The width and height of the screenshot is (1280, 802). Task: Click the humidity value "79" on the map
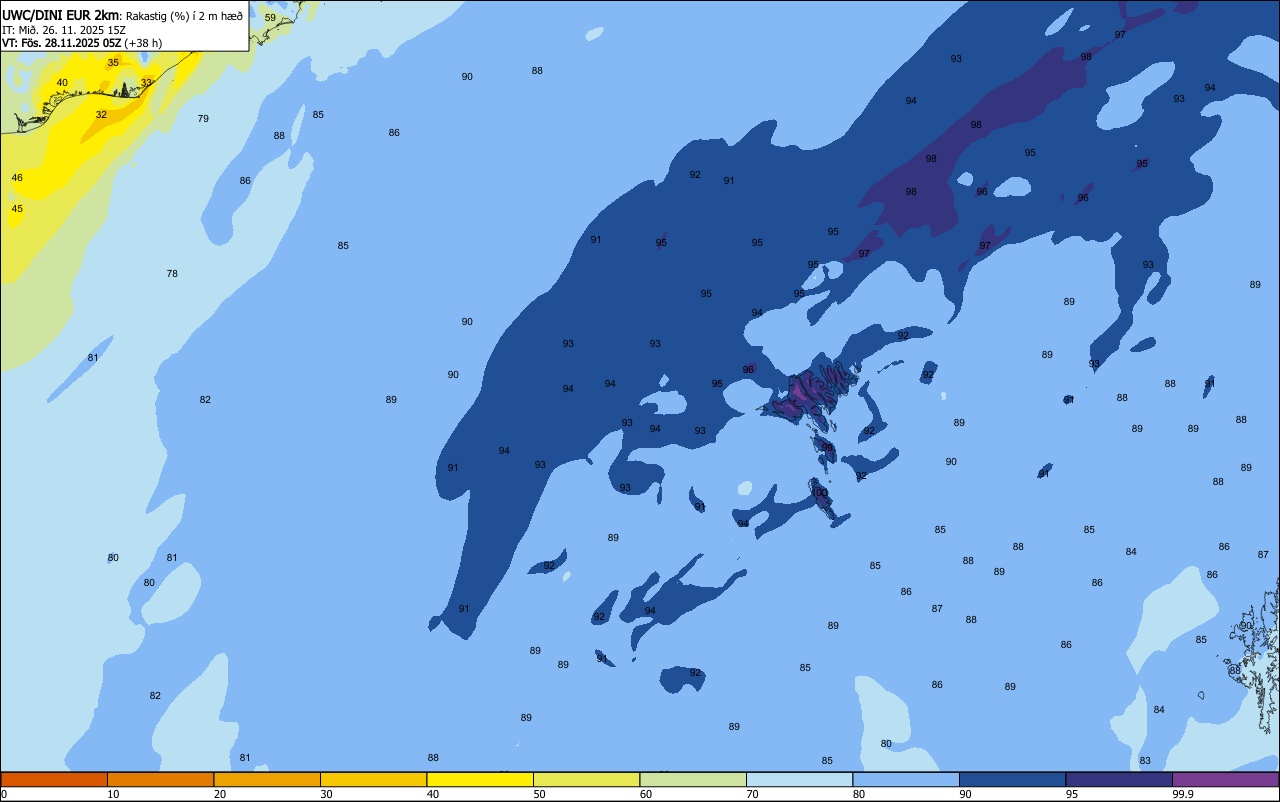[203, 119]
